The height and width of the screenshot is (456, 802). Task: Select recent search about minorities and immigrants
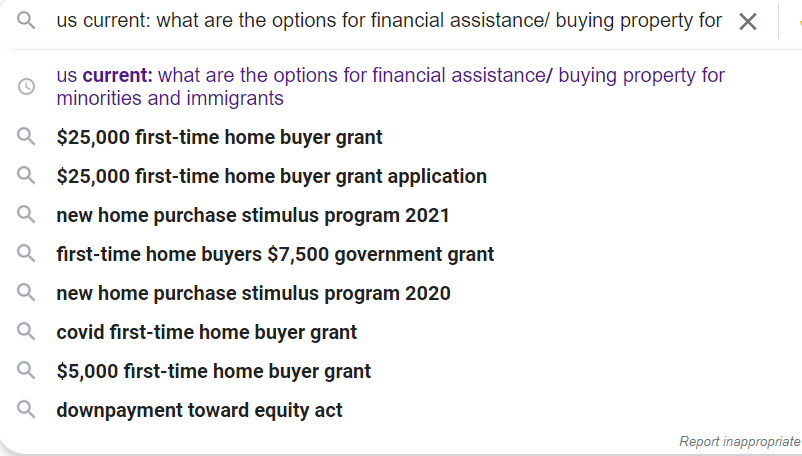pyautogui.click(x=390, y=86)
